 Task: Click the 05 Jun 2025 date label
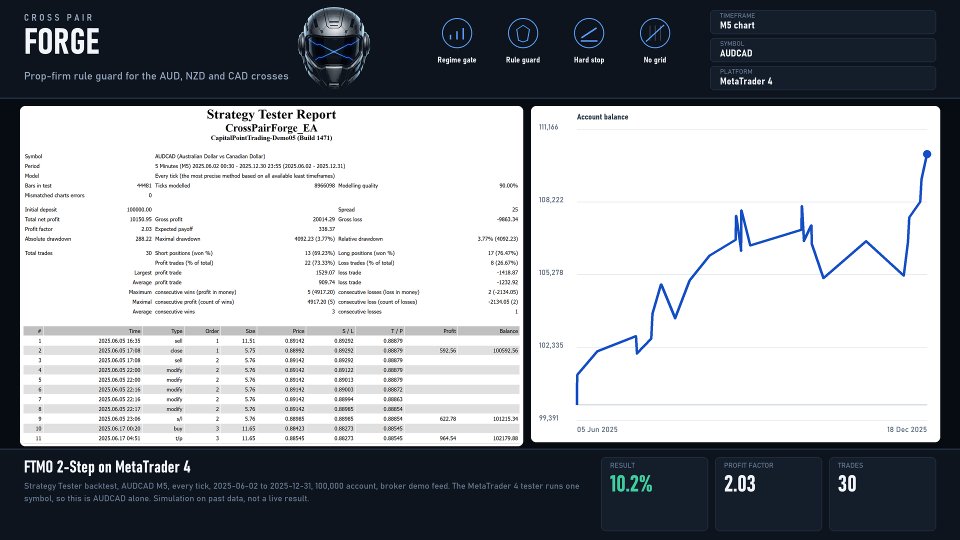pos(597,429)
